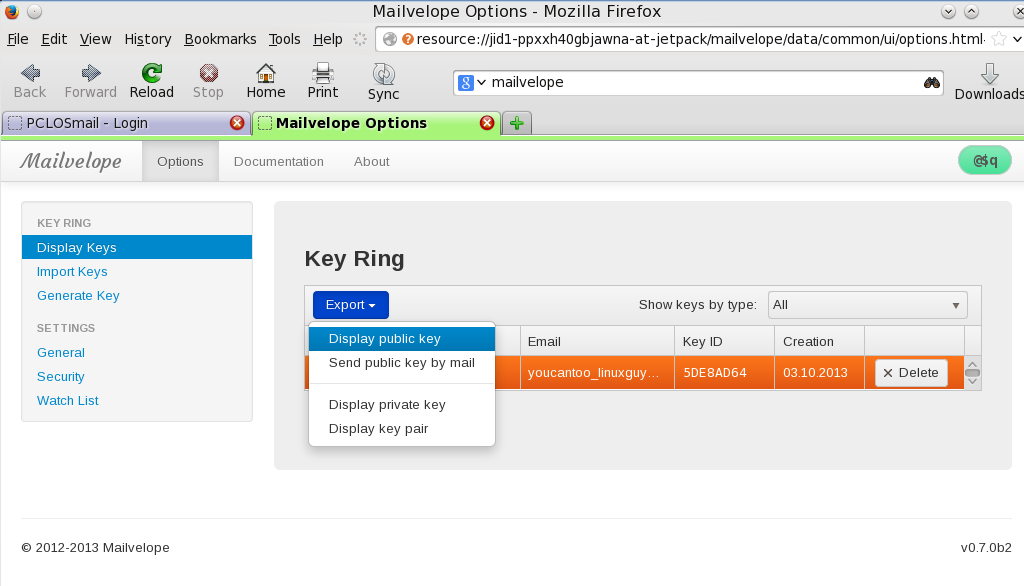This screenshot has height=586, width=1024.
Task: Expand the URL bar history dropdown arrow
Action: tap(1017, 39)
